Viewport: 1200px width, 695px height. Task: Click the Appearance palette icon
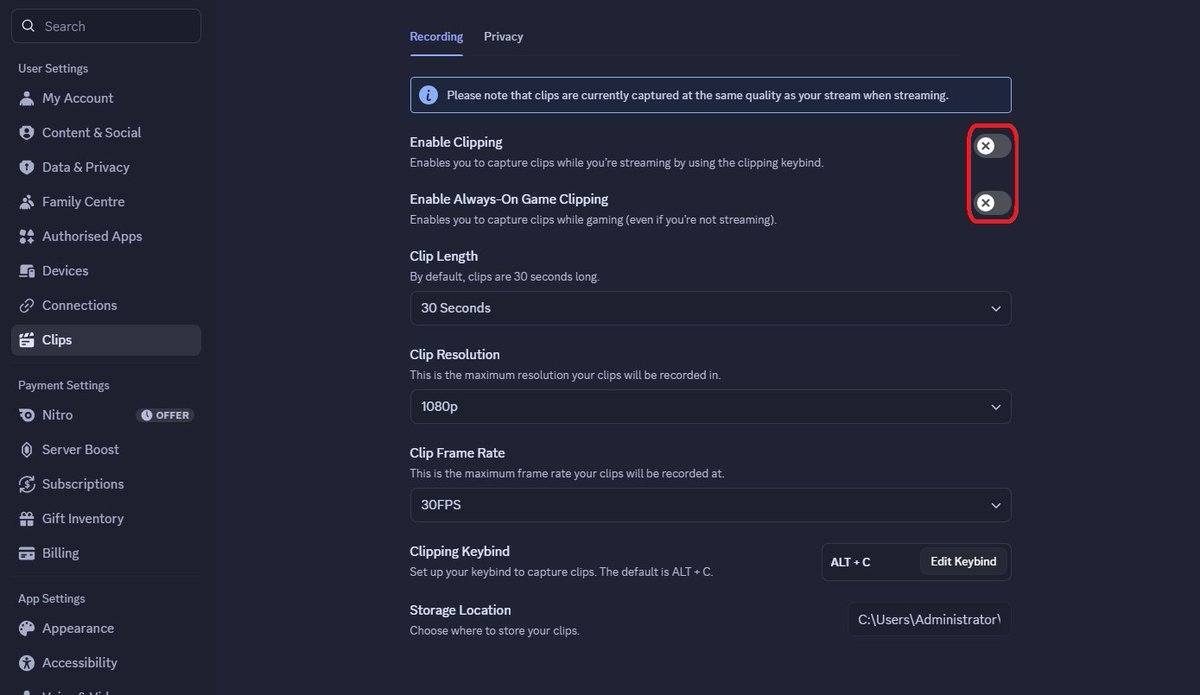[x=27, y=629]
